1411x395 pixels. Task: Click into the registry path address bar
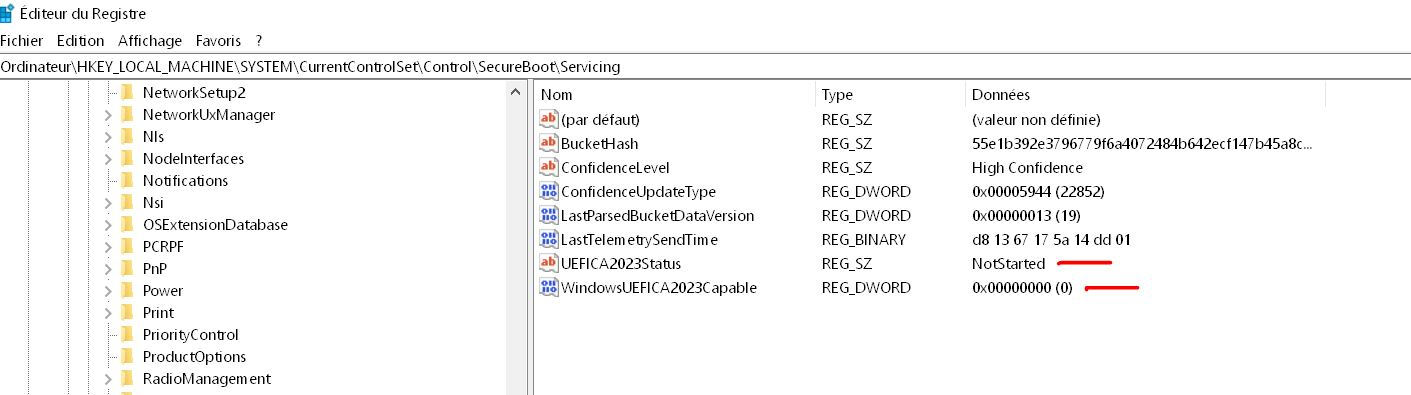point(705,67)
